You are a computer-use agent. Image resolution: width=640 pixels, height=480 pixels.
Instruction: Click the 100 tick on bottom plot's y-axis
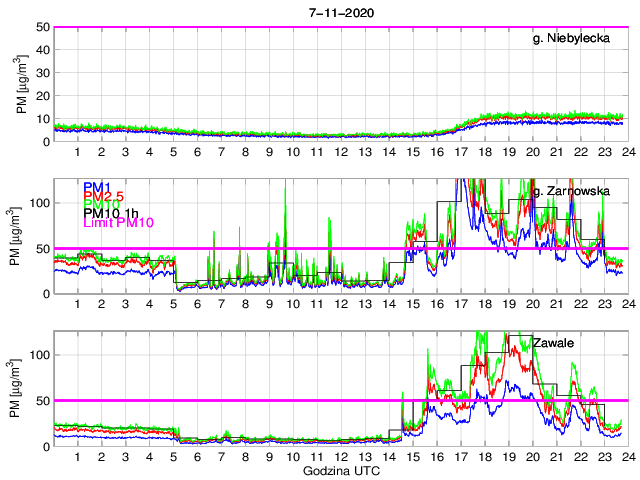[38, 355]
